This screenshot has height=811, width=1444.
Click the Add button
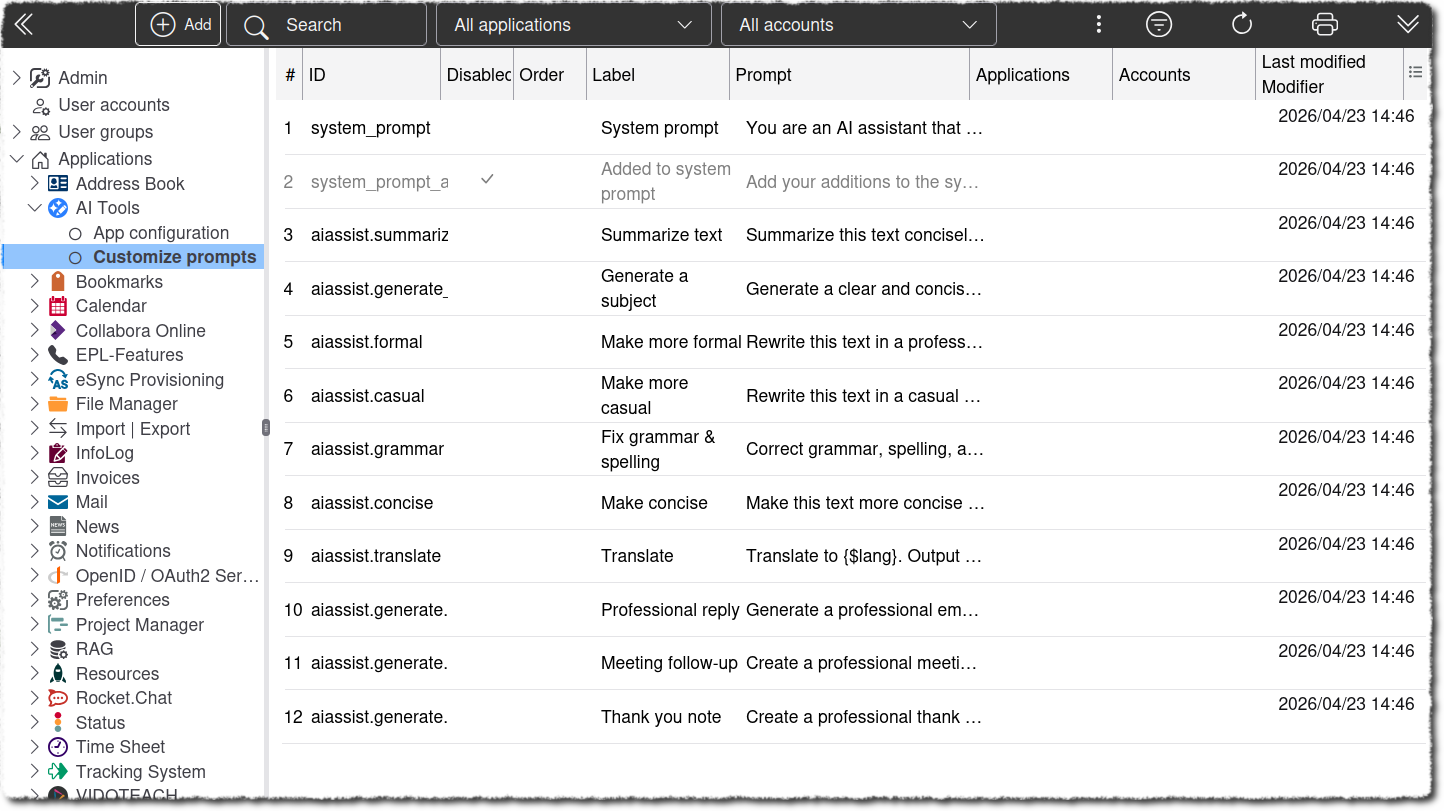click(x=178, y=25)
